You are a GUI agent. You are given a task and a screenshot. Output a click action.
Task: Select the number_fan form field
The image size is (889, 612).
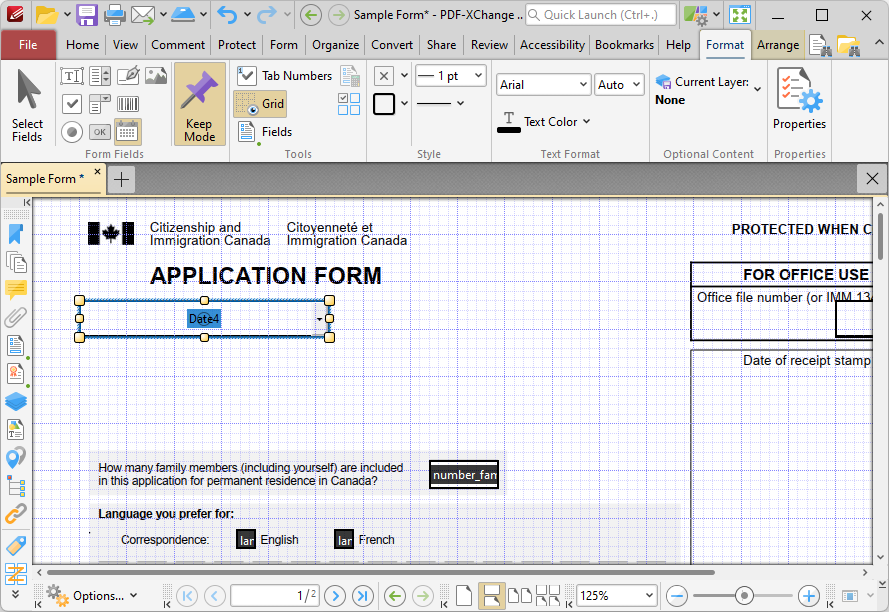[x=464, y=475]
